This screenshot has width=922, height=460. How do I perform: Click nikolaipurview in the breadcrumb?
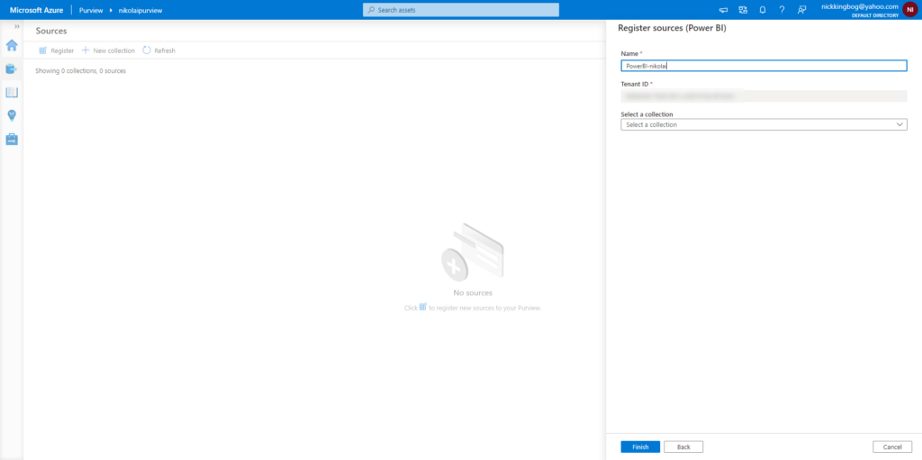(x=141, y=10)
